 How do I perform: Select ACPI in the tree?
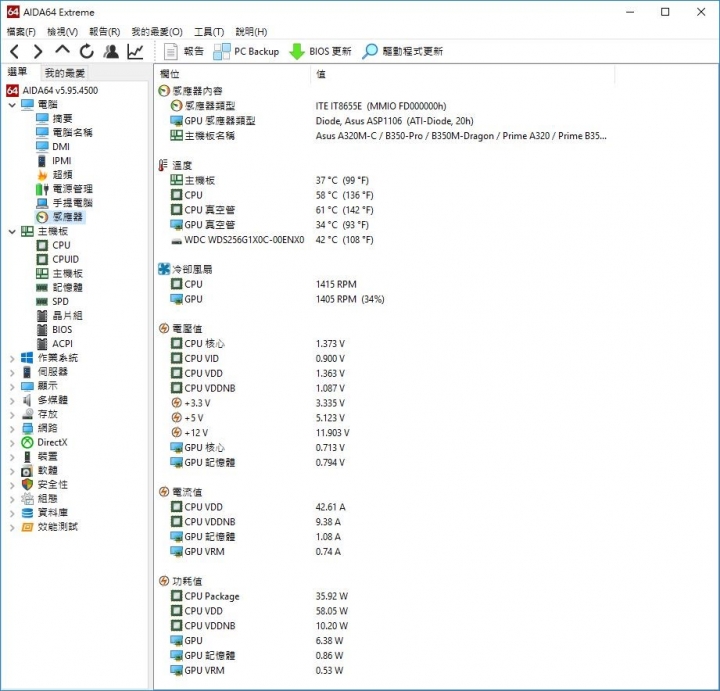tap(55, 344)
